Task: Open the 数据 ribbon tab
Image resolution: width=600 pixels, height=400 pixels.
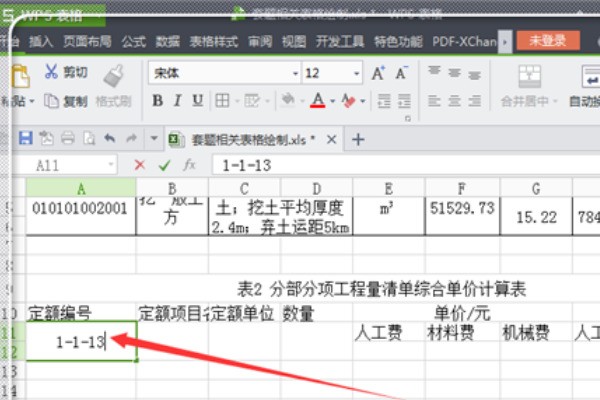Action: 168,41
